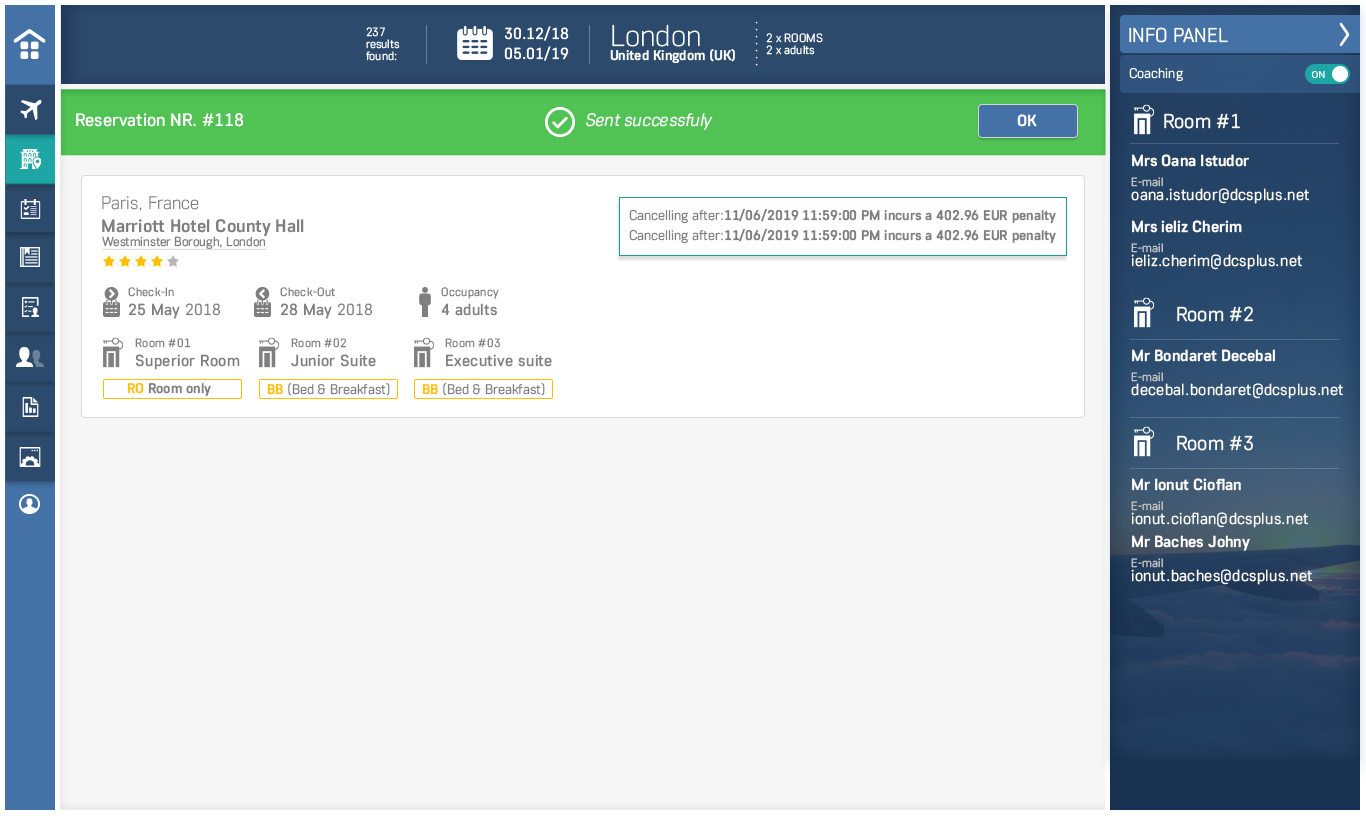Viewport: 1366px width, 816px height.
Task: Open the certificate document with person icon
Action: point(30,307)
